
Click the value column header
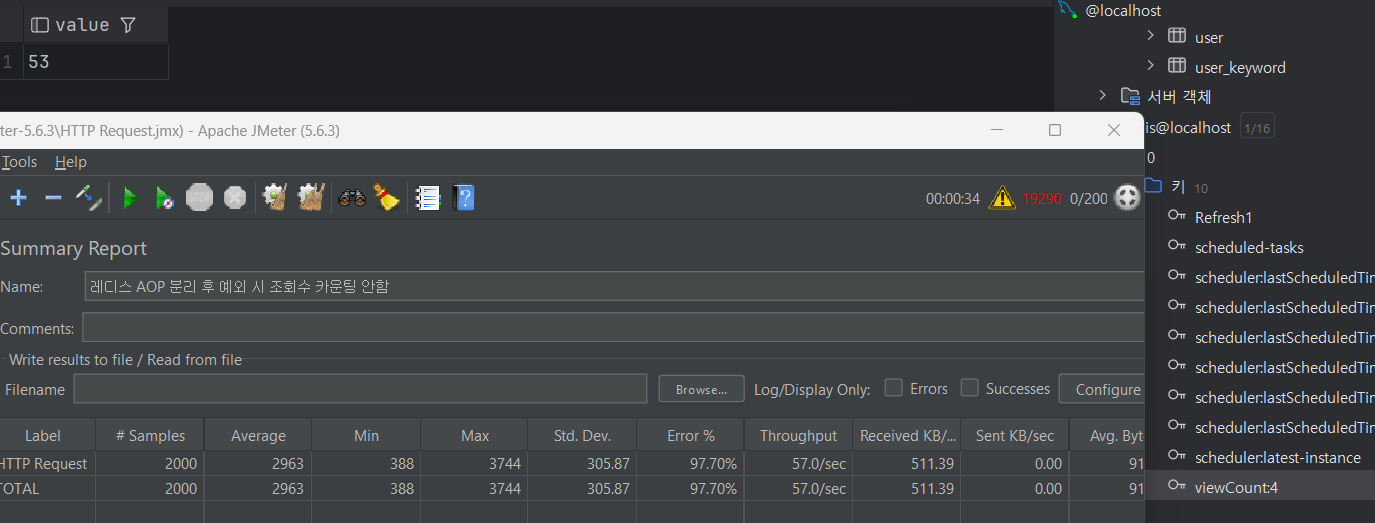pyautogui.click(x=97, y=25)
